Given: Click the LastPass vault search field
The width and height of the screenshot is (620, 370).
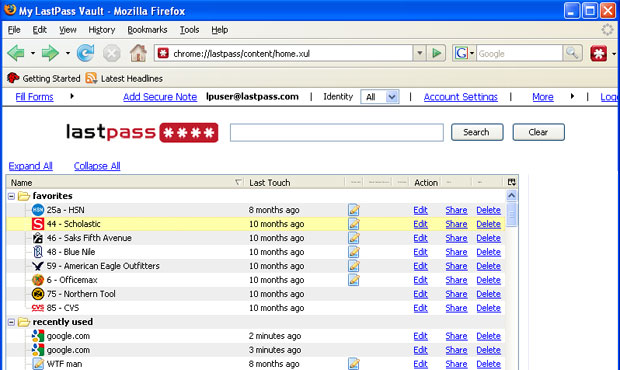Looking at the screenshot, I should pos(336,132).
